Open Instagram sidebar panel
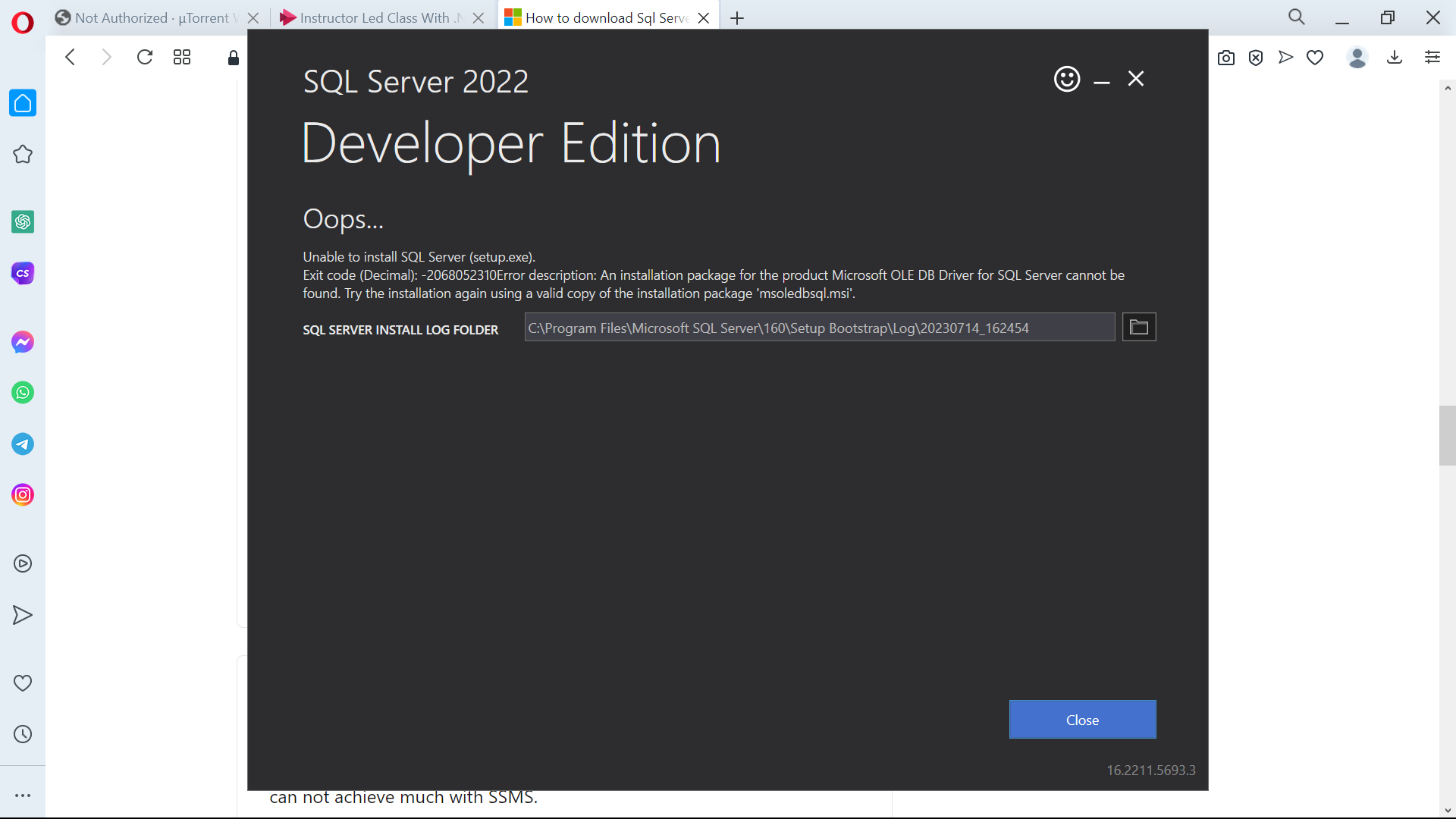The image size is (1456, 819). coord(23,495)
